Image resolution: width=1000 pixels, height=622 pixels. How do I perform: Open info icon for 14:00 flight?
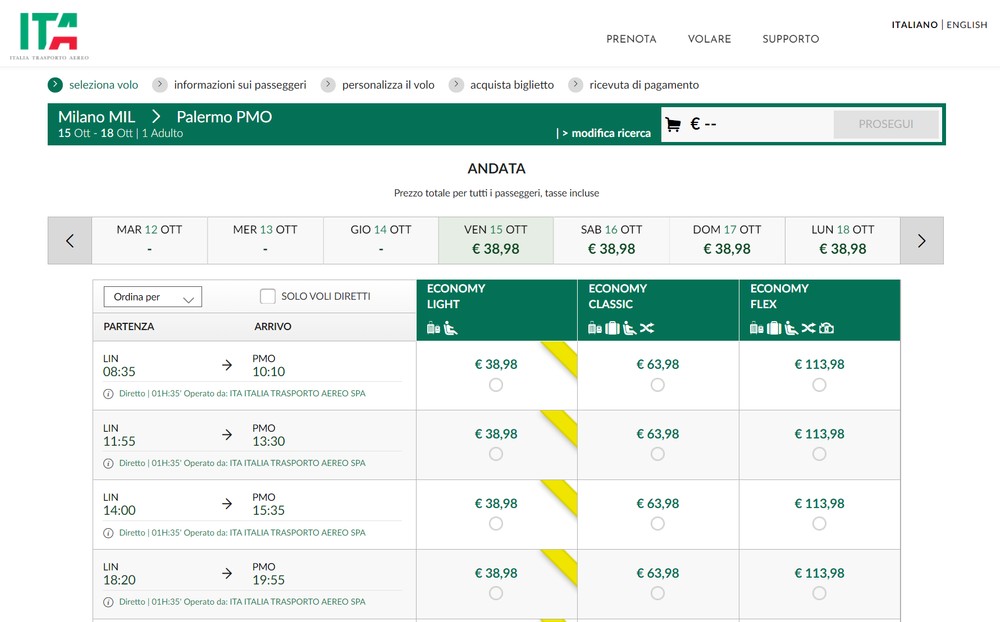tap(108, 533)
